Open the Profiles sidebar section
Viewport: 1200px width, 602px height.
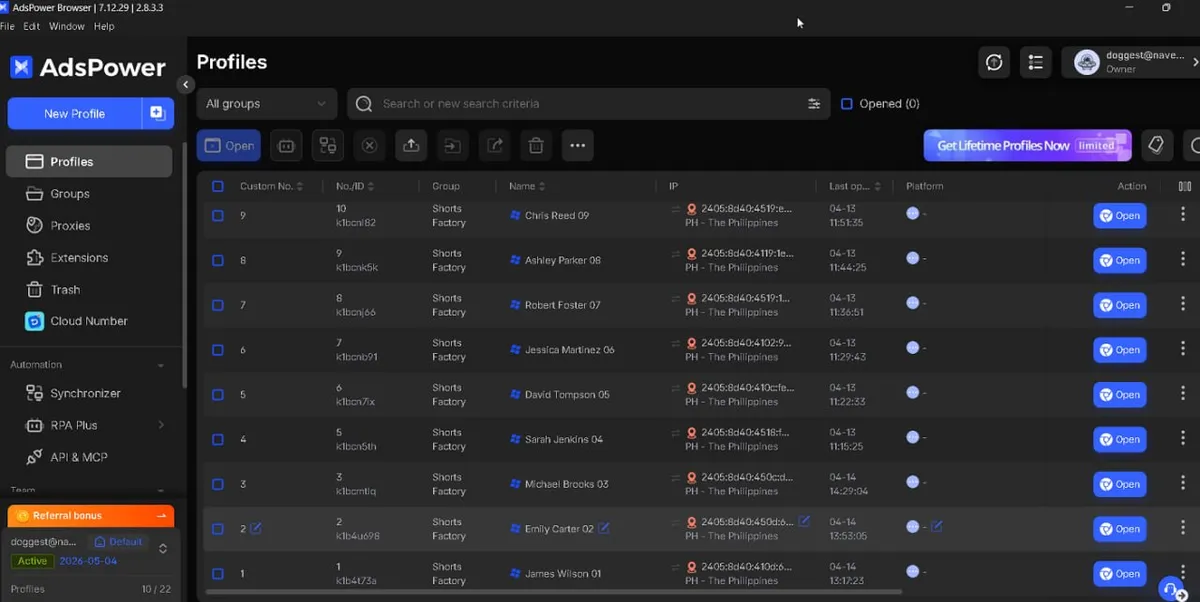click(x=89, y=162)
